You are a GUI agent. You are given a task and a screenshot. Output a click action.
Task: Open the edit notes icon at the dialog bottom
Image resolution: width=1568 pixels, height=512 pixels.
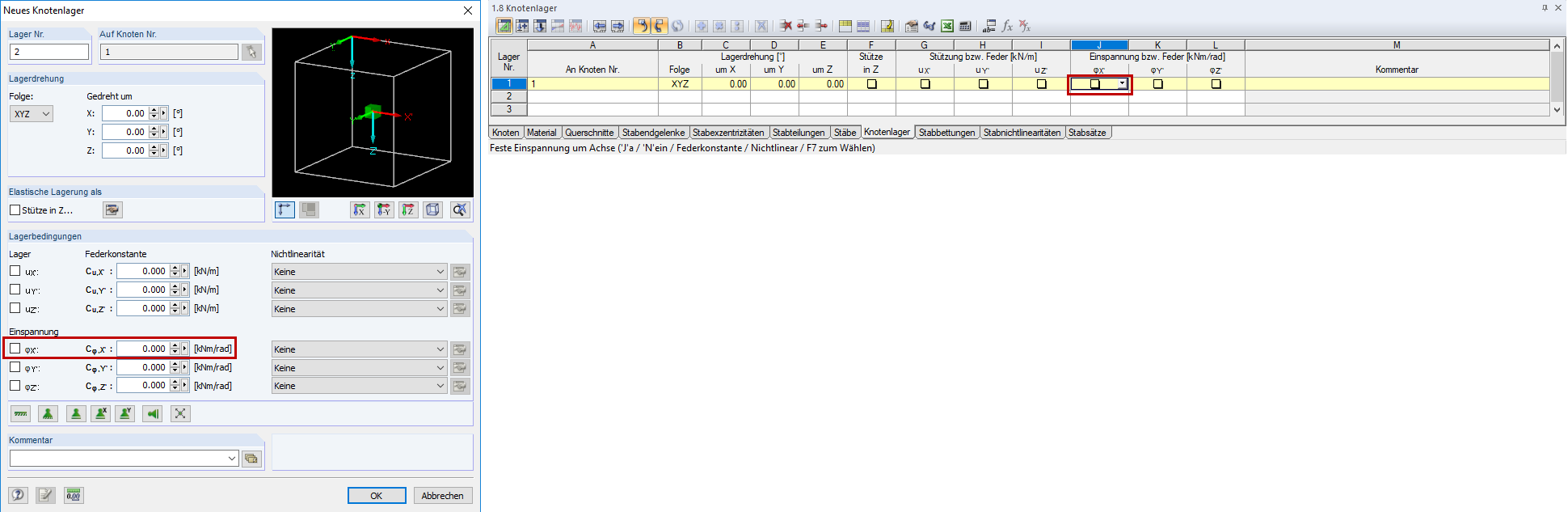tap(45, 495)
